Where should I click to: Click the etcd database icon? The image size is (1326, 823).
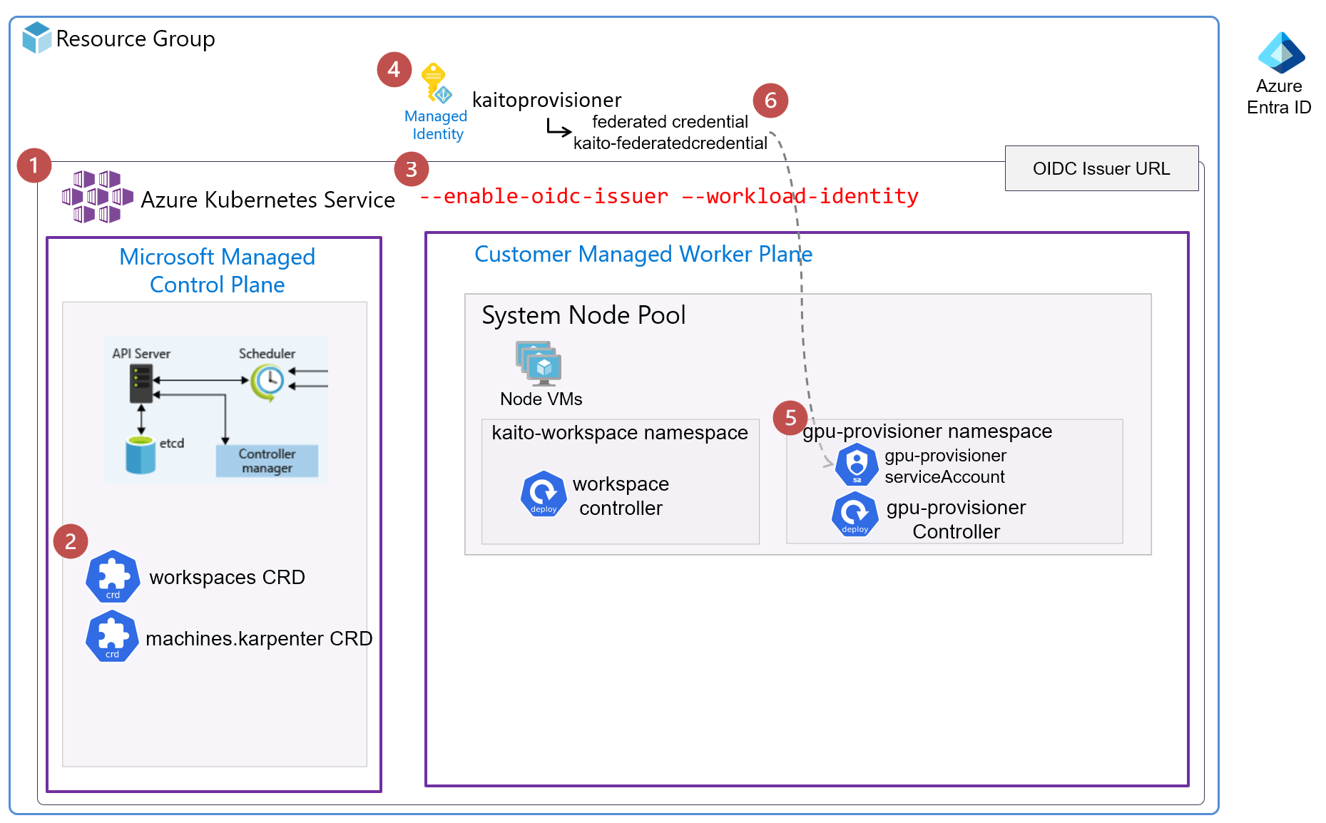[x=141, y=455]
